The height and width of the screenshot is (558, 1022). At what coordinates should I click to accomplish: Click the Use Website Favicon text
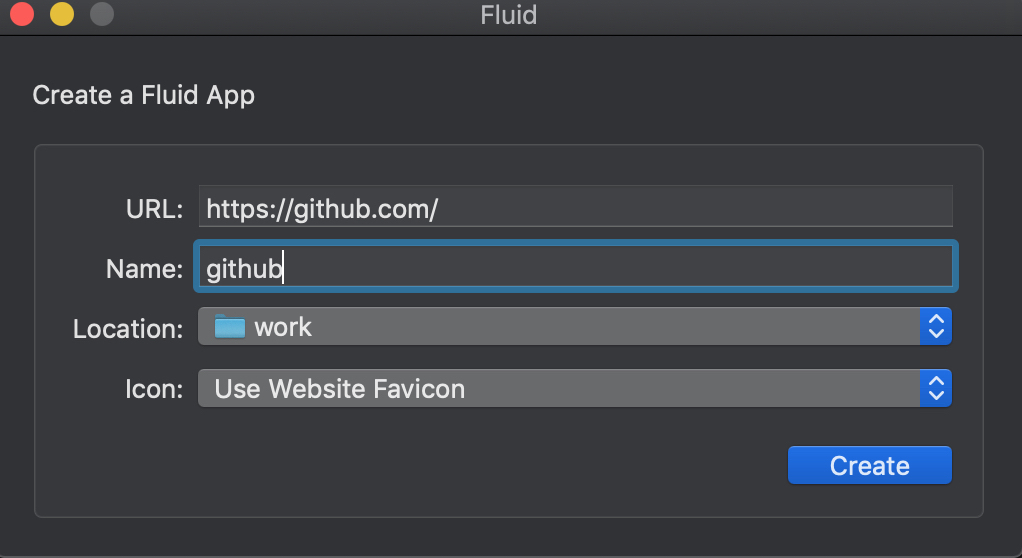[x=340, y=389]
